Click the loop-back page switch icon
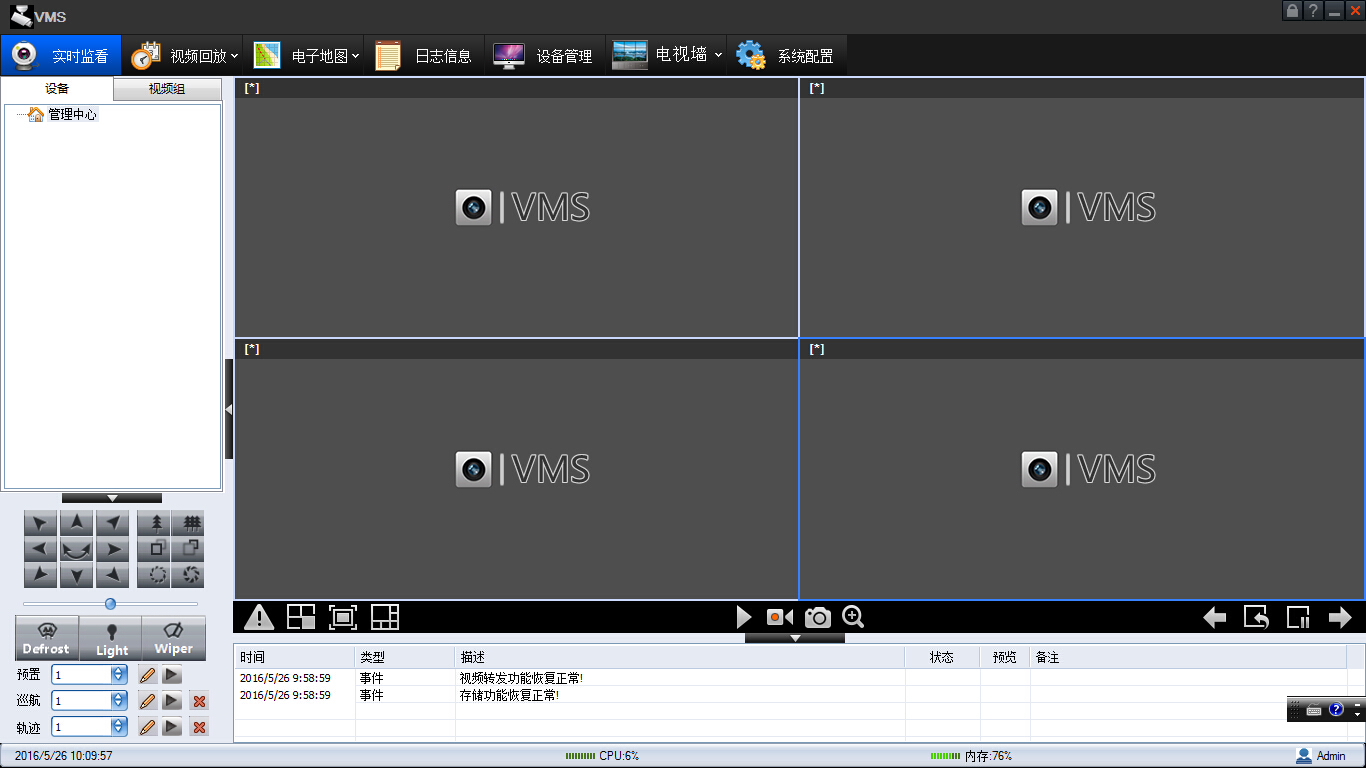This screenshot has width=1366, height=768. (x=1256, y=617)
